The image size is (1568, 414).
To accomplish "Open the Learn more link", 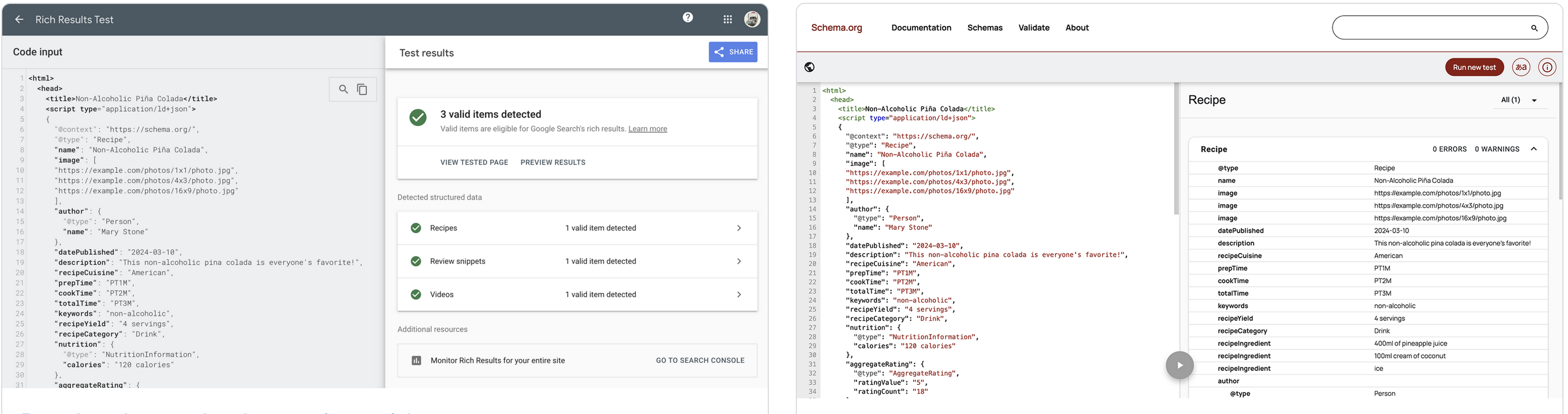I will pyautogui.click(x=648, y=129).
